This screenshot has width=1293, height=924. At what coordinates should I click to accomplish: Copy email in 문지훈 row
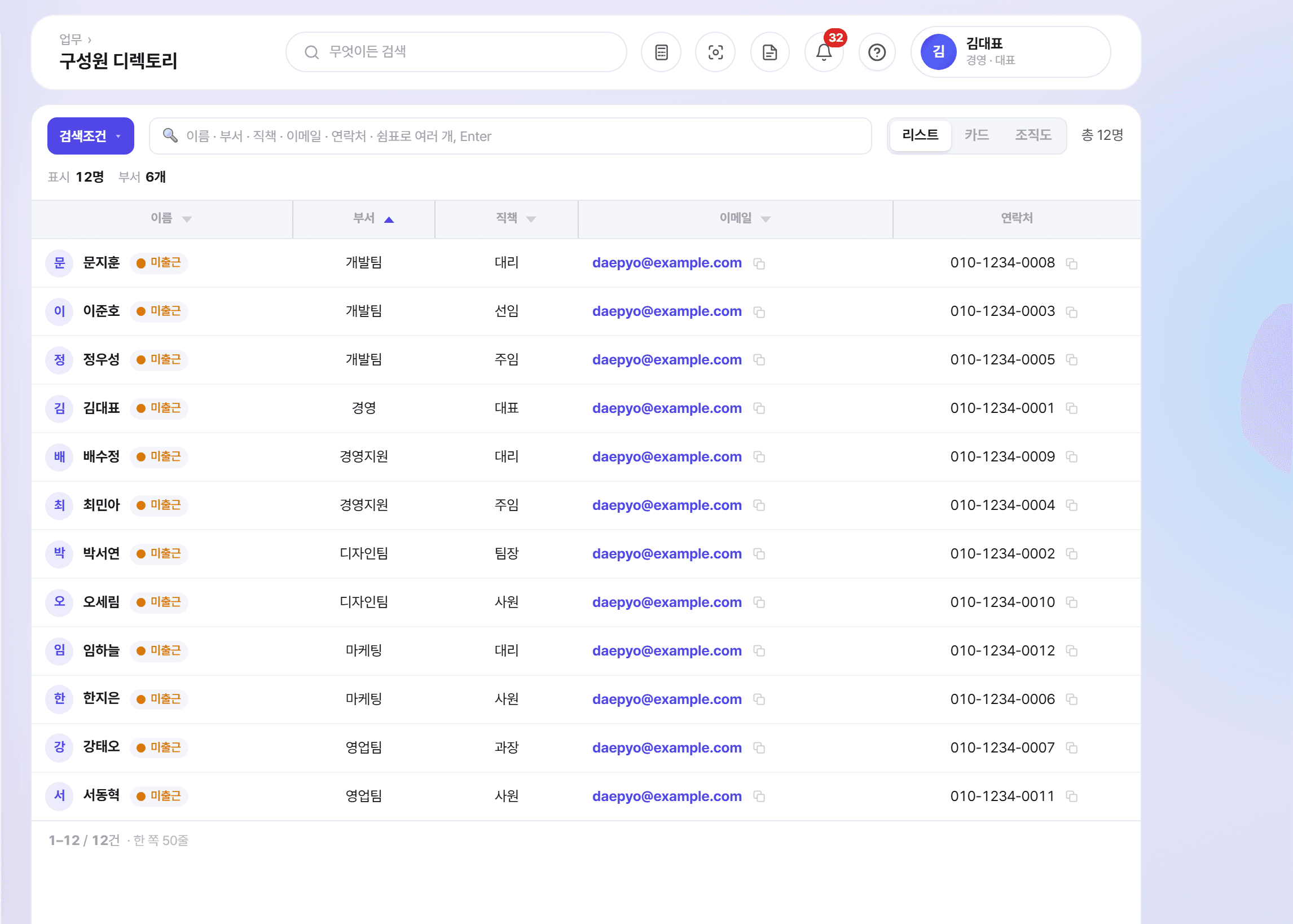pyautogui.click(x=759, y=263)
